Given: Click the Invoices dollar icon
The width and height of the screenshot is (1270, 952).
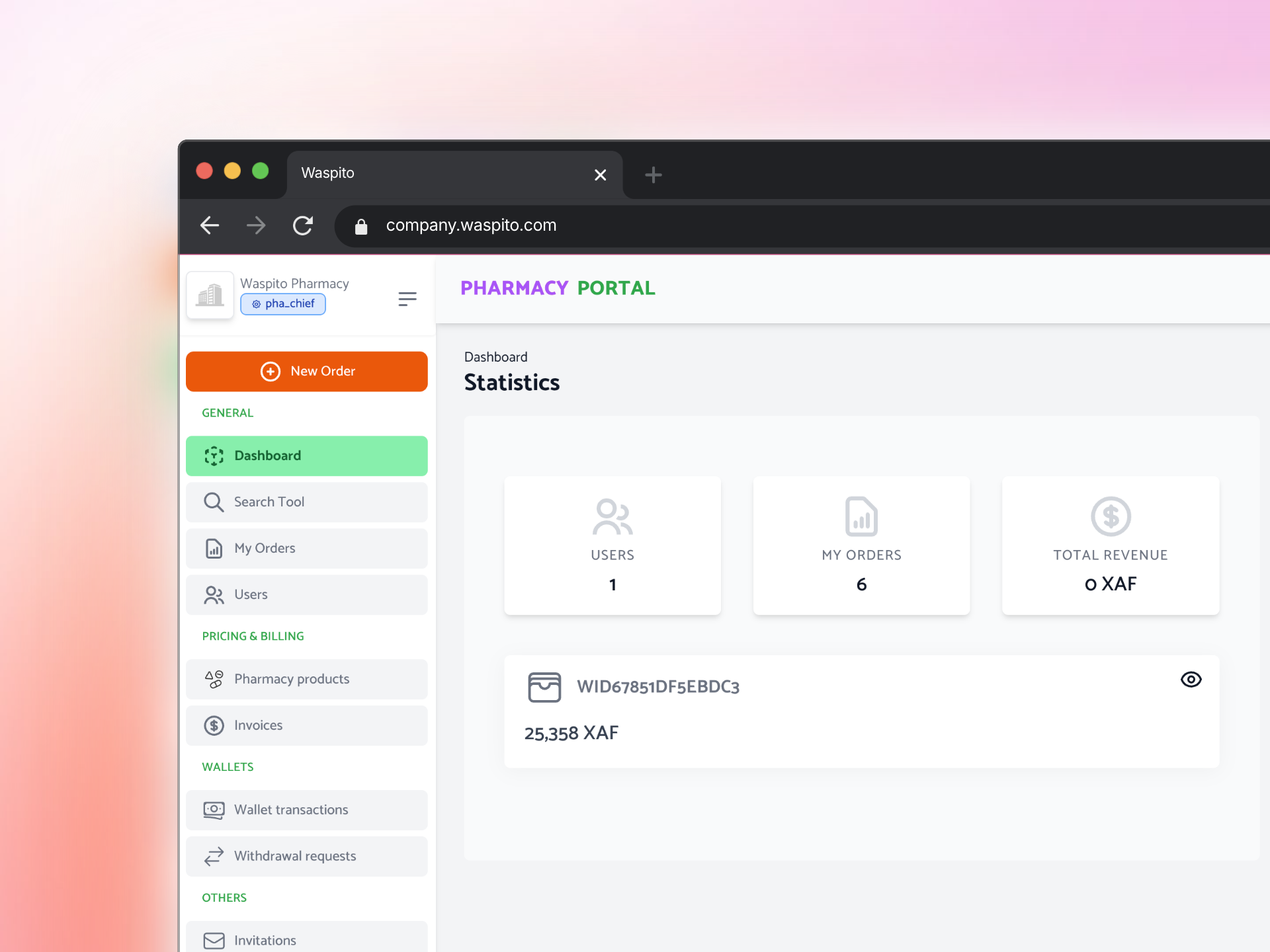Looking at the screenshot, I should click(x=214, y=726).
